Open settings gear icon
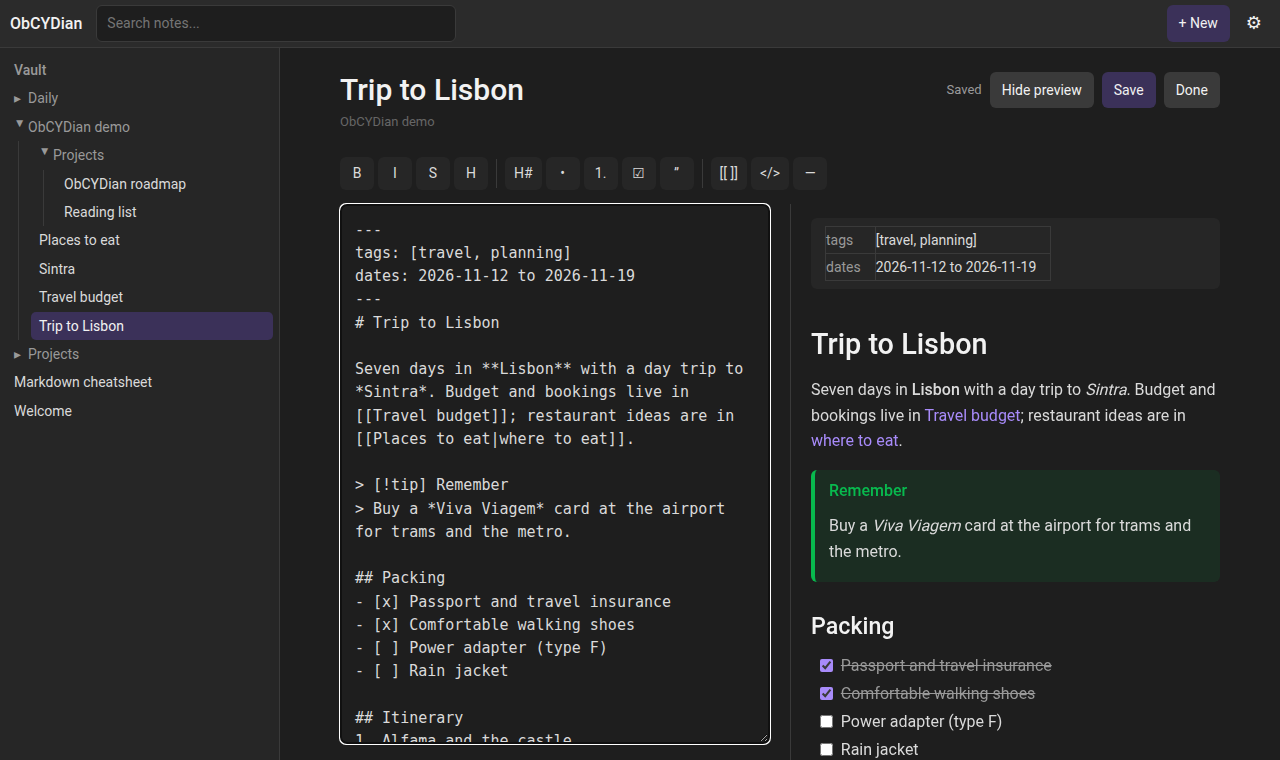1280x760 pixels. [x=1254, y=23]
